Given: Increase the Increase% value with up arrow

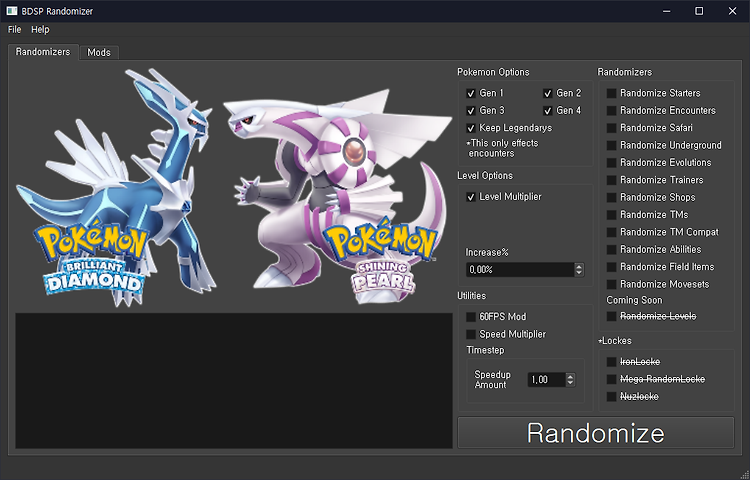Looking at the screenshot, I should [x=579, y=266].
